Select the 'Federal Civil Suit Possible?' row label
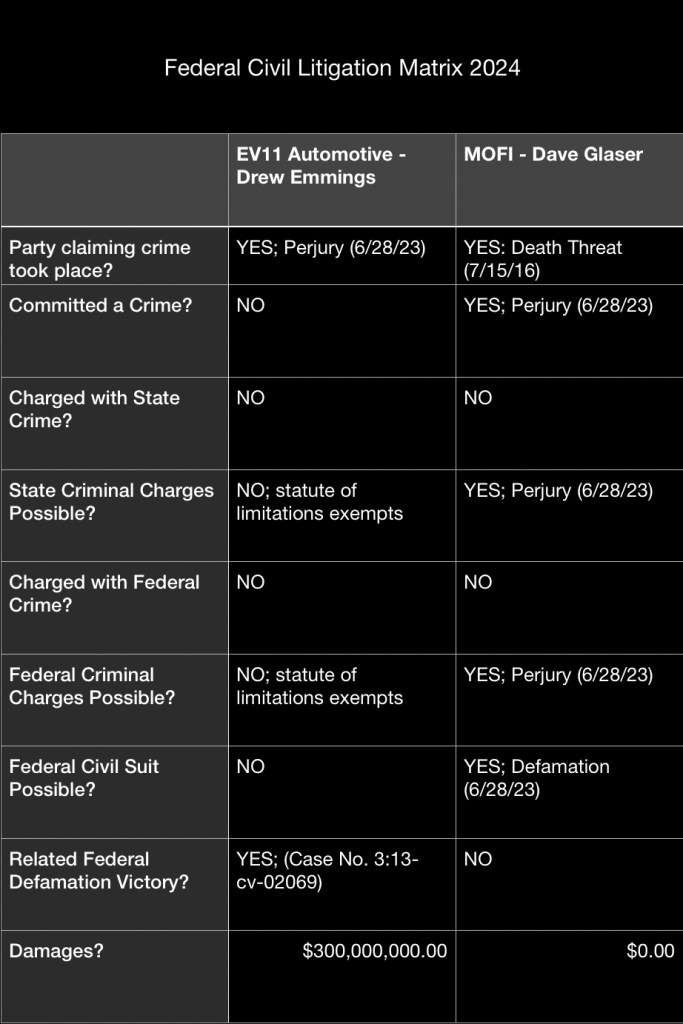 point(84,778)
